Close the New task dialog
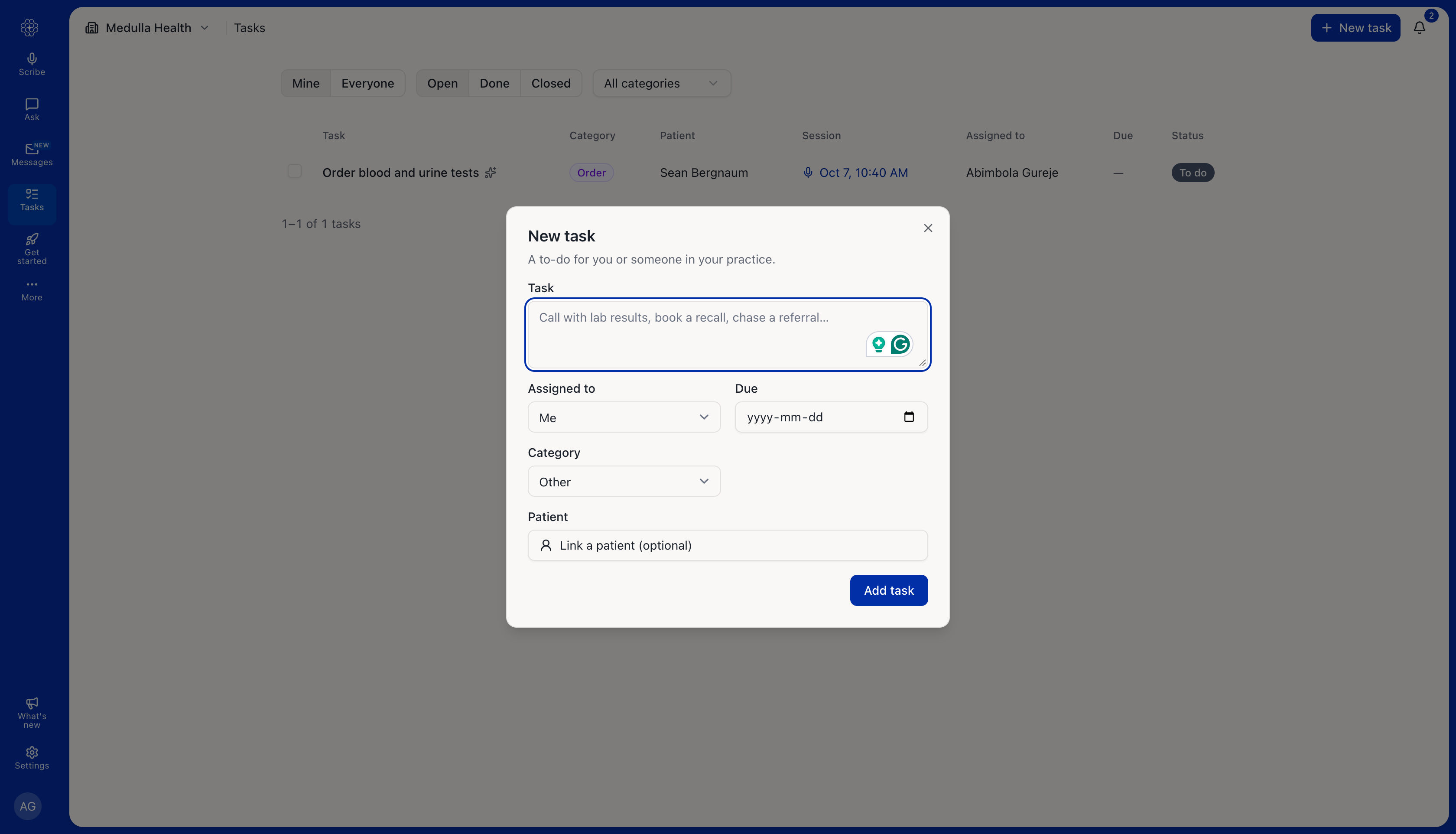This screenshot has height=834, width=1456. point(927,228)
